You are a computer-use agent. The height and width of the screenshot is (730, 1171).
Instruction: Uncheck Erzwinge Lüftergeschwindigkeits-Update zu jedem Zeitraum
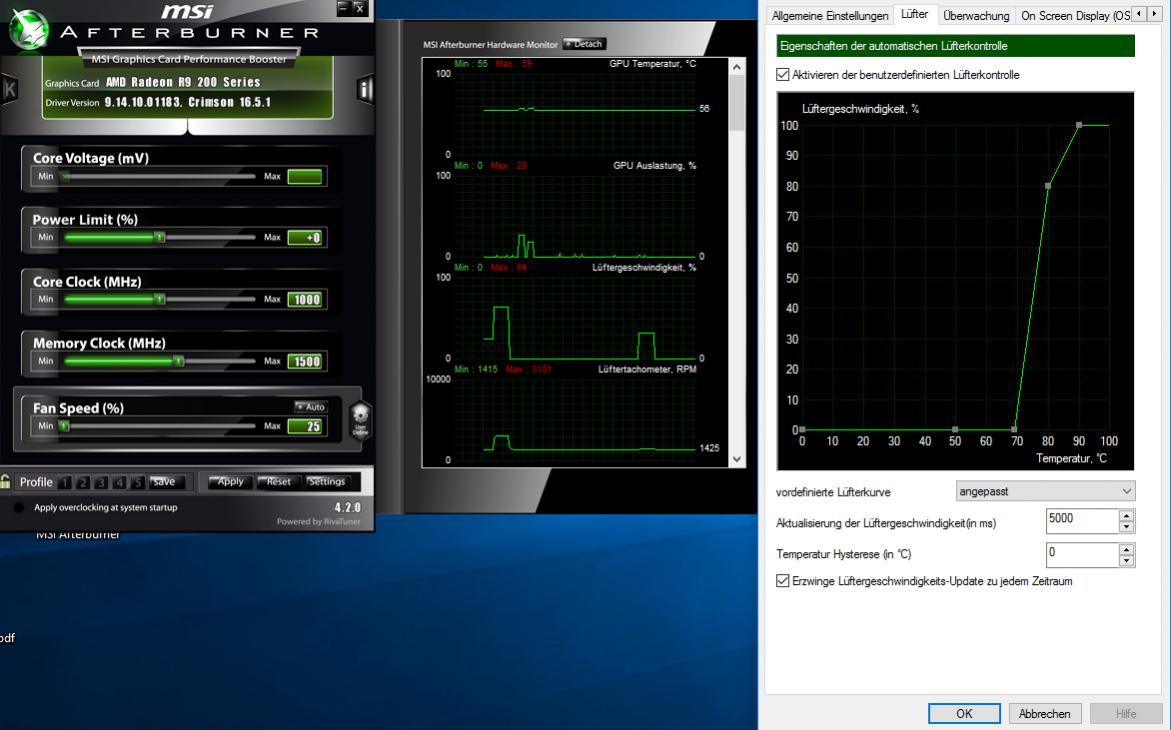783,581
